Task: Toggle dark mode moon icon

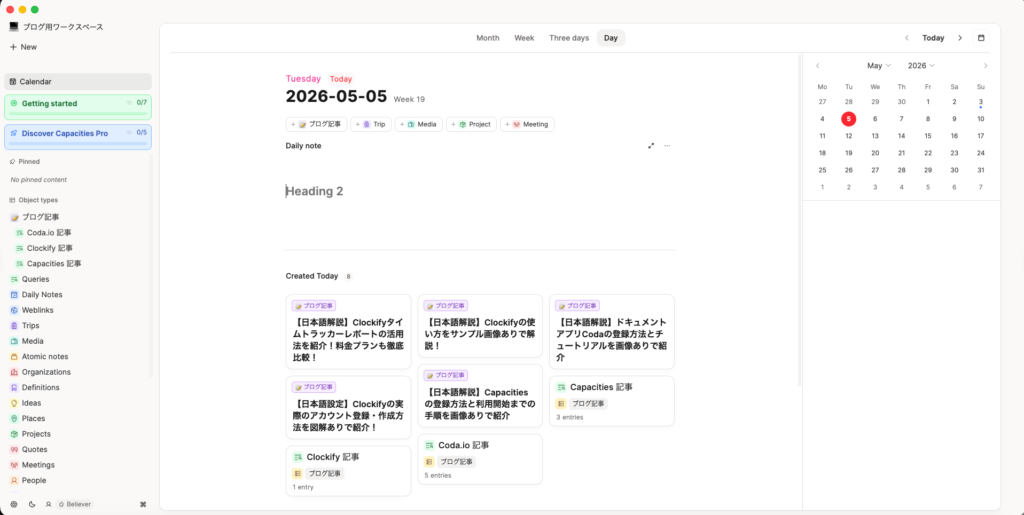Action: [32, 504]
